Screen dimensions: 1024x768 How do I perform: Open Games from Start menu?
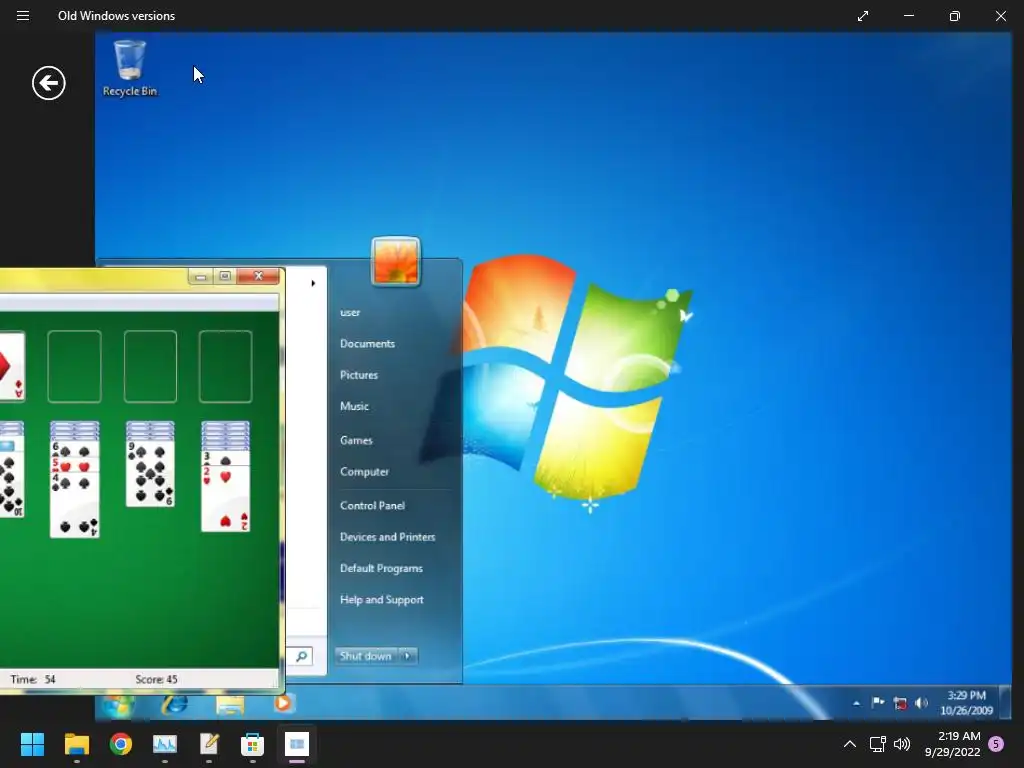click(x=356, y=440)
